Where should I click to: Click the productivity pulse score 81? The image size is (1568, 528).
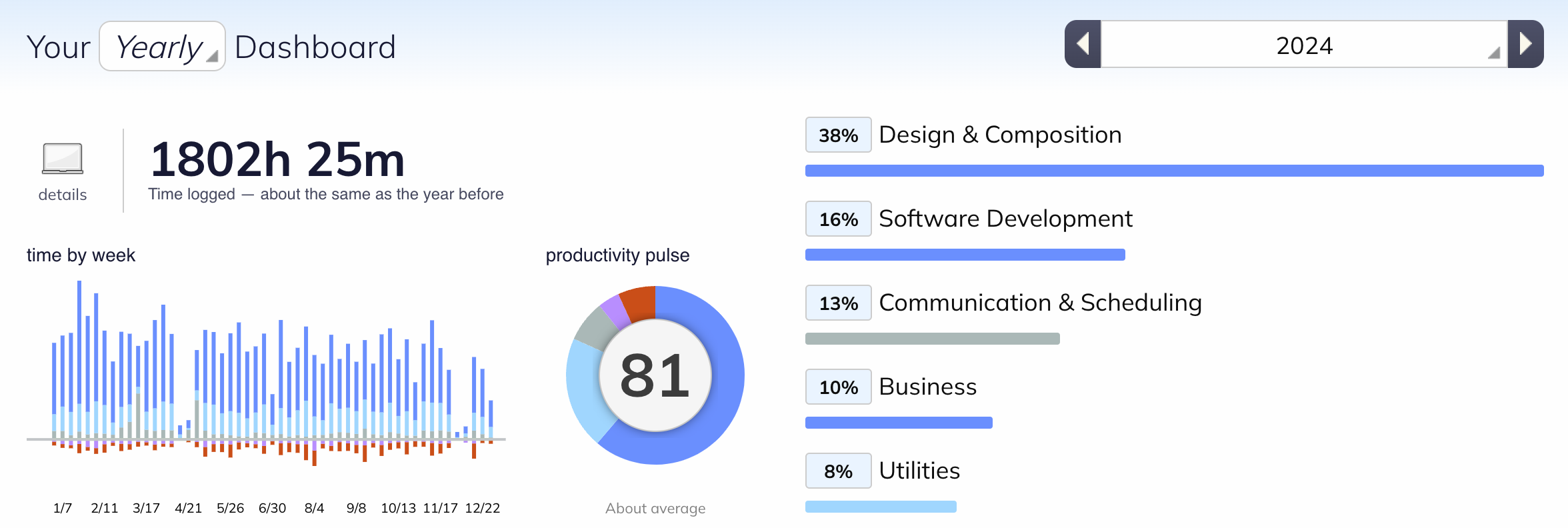[x=655, y=375]
